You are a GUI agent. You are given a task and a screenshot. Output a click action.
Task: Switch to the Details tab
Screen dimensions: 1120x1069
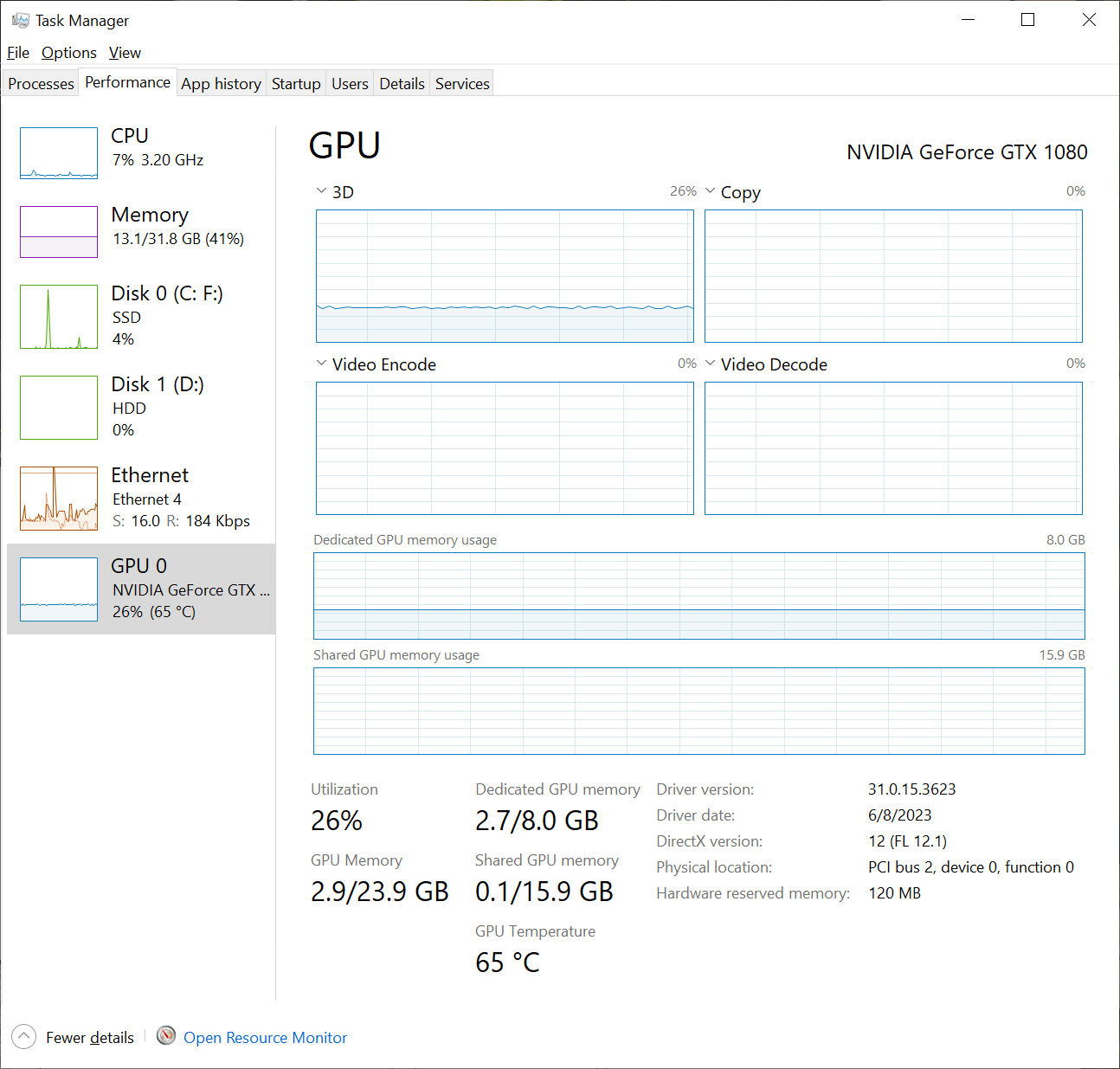click(402, 84)
